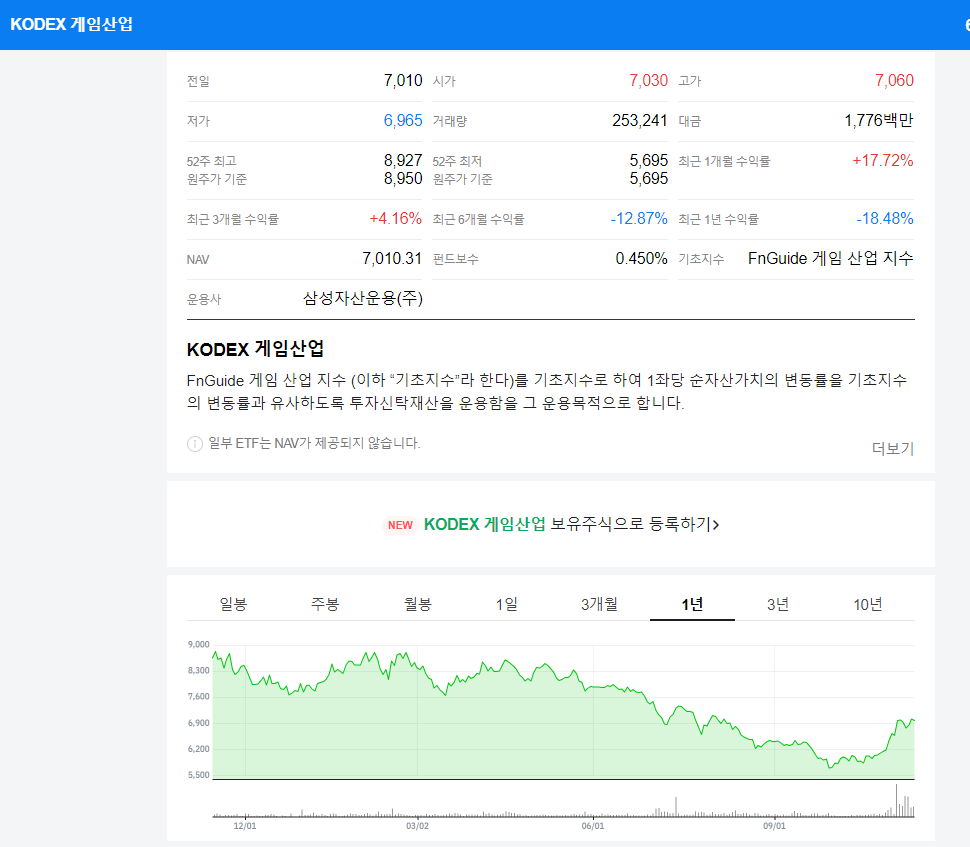Click the price line chart area
This screenshot has width=970, height=847.
(x=563, y=712)
